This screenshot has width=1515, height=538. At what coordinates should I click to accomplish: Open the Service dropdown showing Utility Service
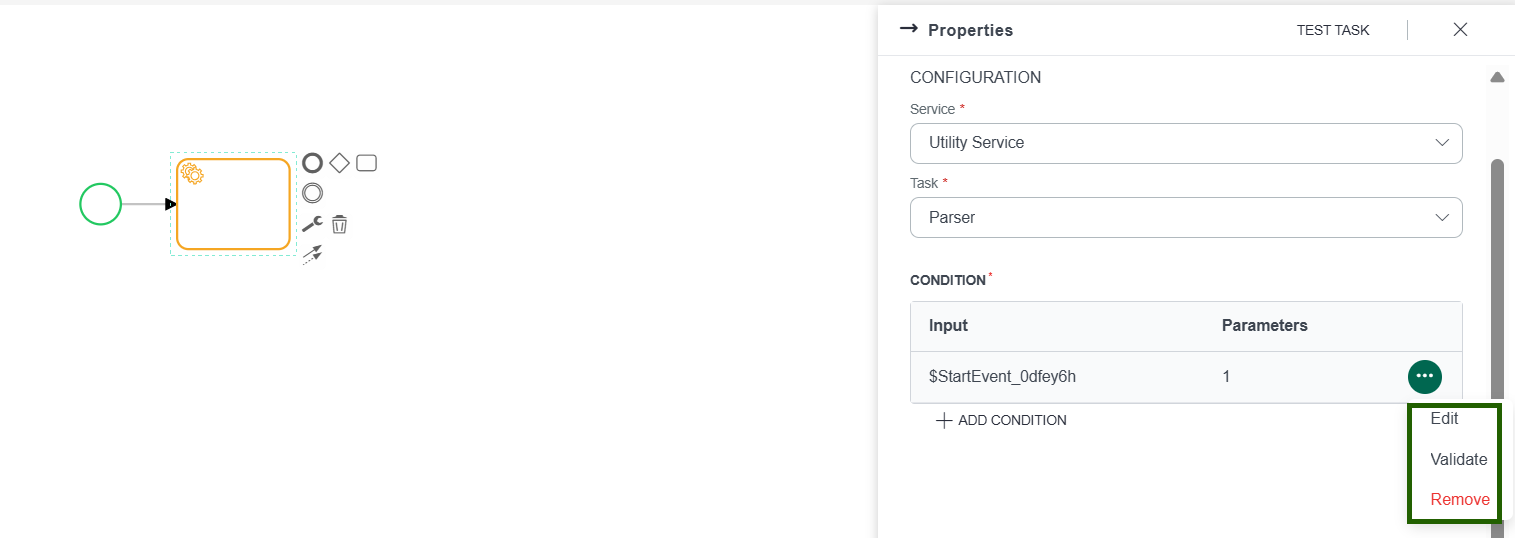tap(1186, 143)
